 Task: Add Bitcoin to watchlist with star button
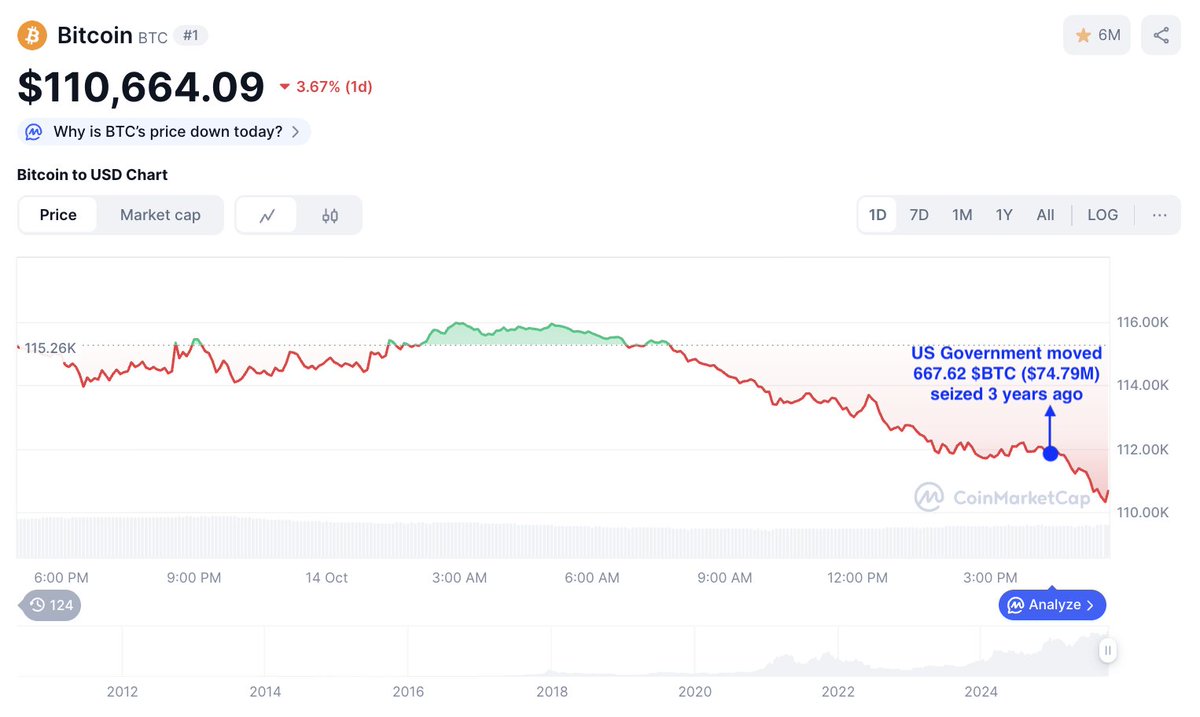click(x=1097, y=36)
